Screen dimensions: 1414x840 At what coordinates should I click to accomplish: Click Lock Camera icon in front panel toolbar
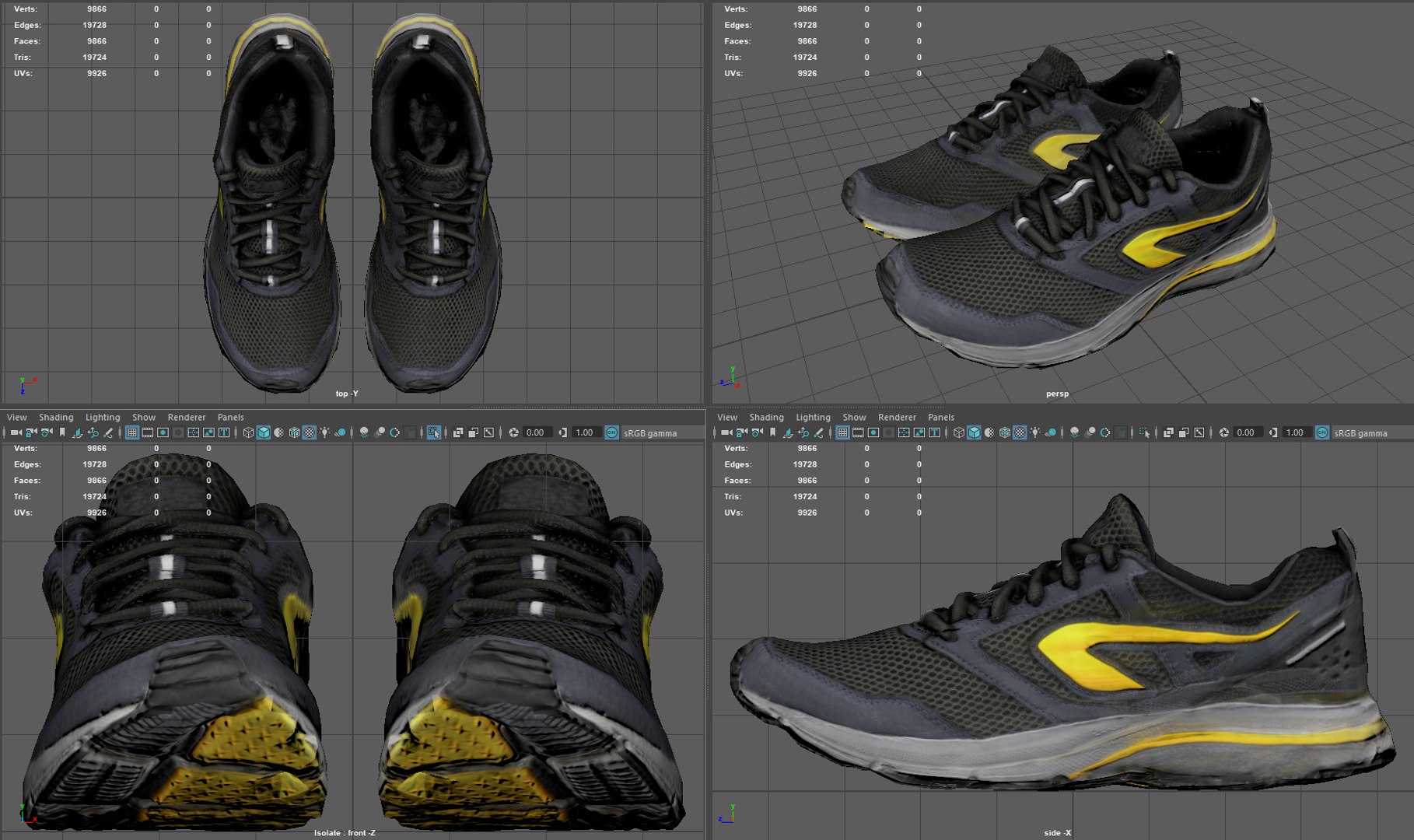(x=31, y=432)
